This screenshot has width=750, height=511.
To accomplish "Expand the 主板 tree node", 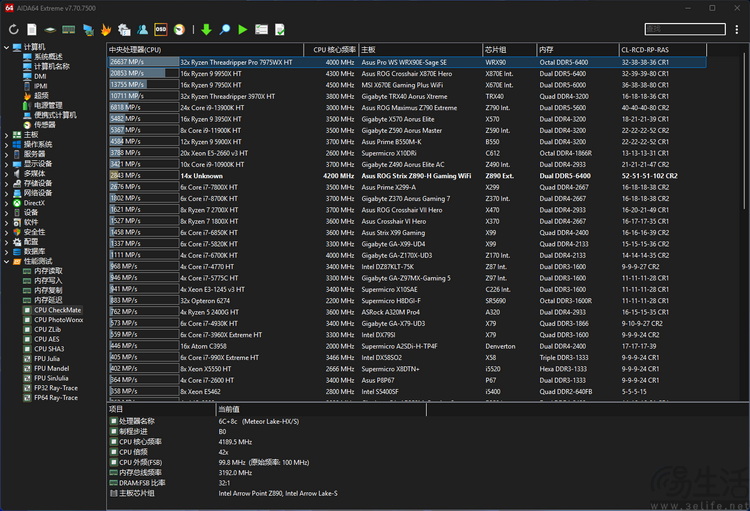I will [6, 135].
